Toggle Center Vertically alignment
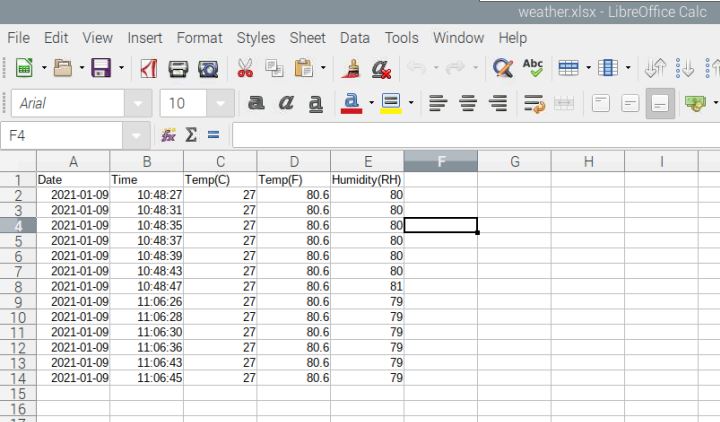 pyautogui.click(x=630, y=103)
